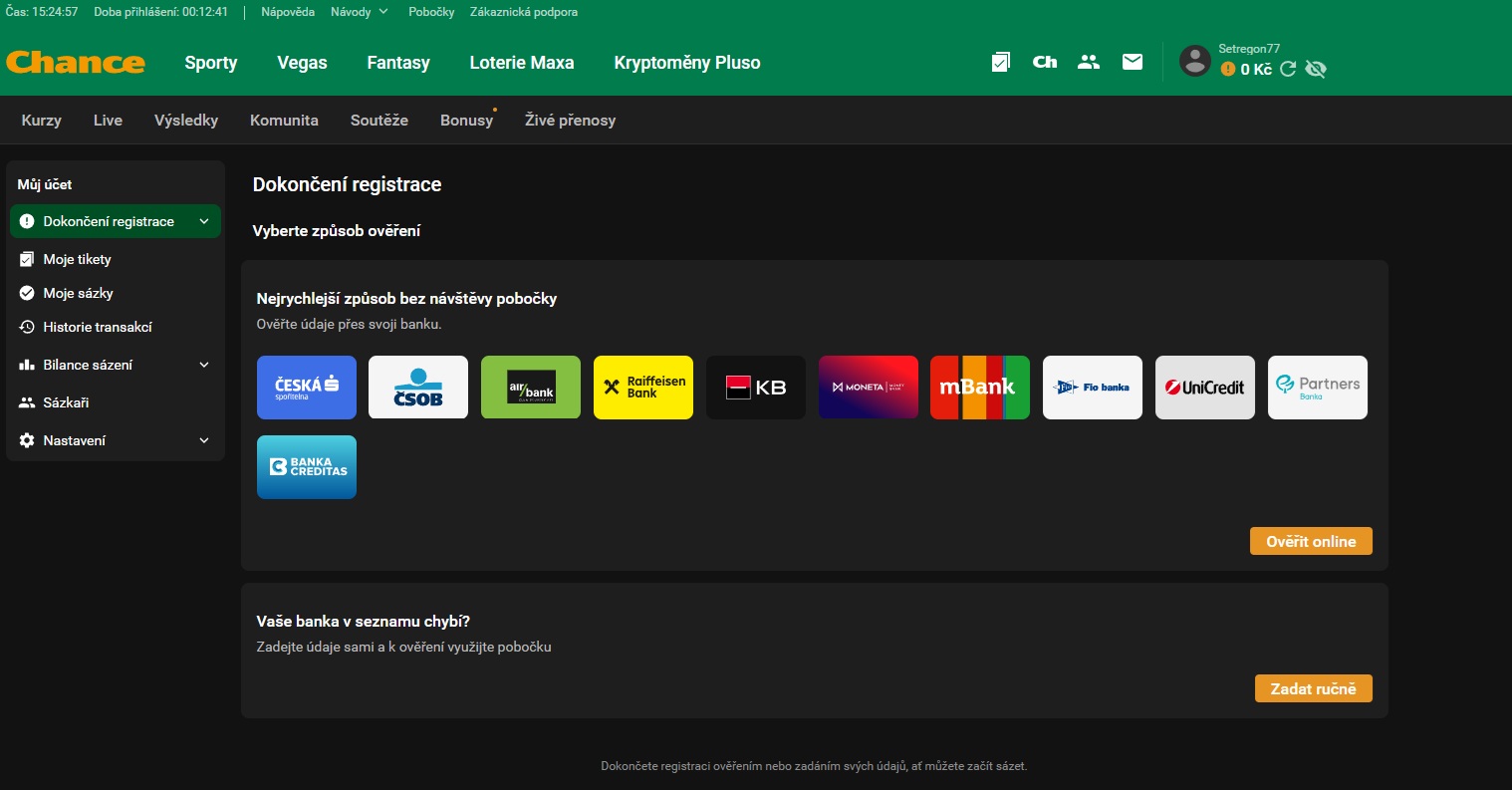This screenshot has width=1512, height=790.
Task: Click the Chance logo
Action: (76, 62)
